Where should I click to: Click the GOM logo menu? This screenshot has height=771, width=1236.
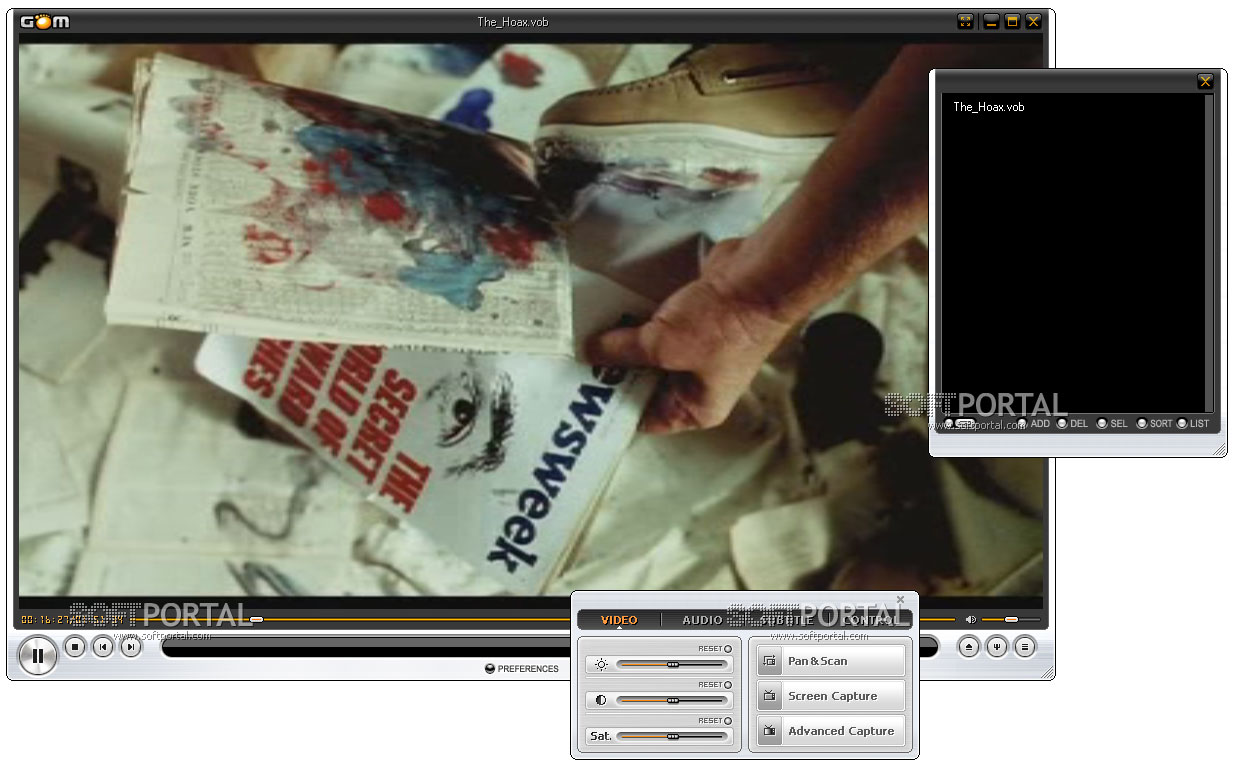(45, 21)
